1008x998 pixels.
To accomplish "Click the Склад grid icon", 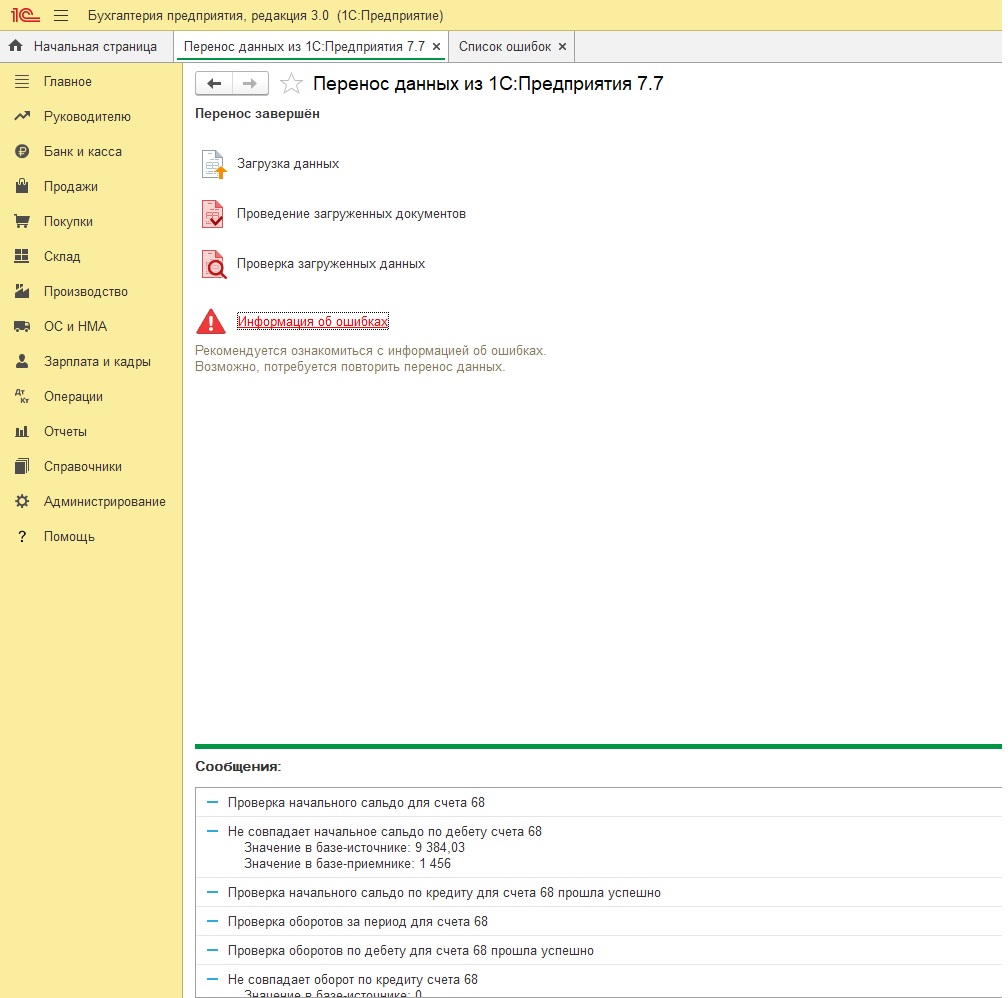I will pos(22,256).
